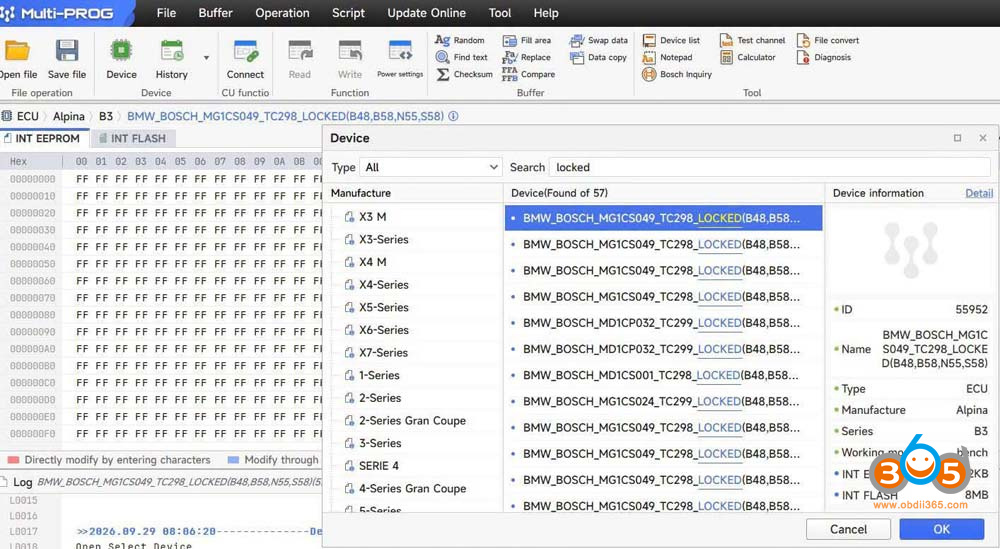Select 2-Series Gran Coupe tree item

coord(412,421)
